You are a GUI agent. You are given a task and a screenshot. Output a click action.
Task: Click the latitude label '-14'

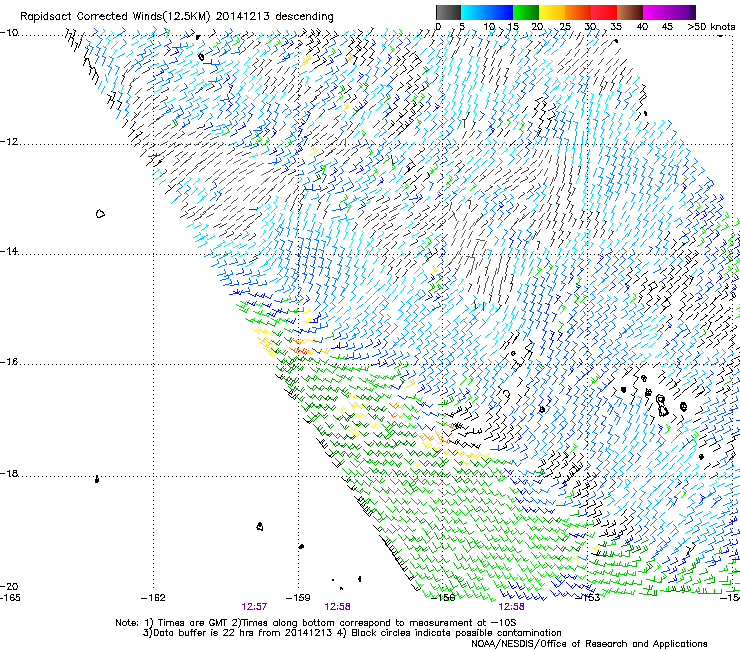(x=9, y=251)
